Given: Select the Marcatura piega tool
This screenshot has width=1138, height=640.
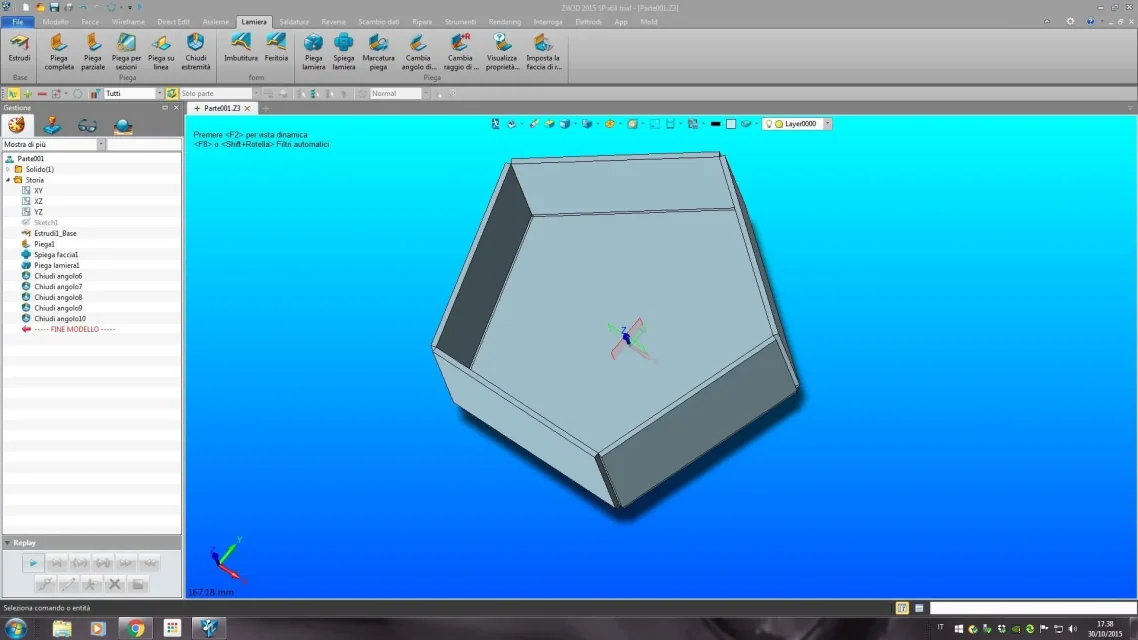Looking at the screenshot, I should 378,52.
